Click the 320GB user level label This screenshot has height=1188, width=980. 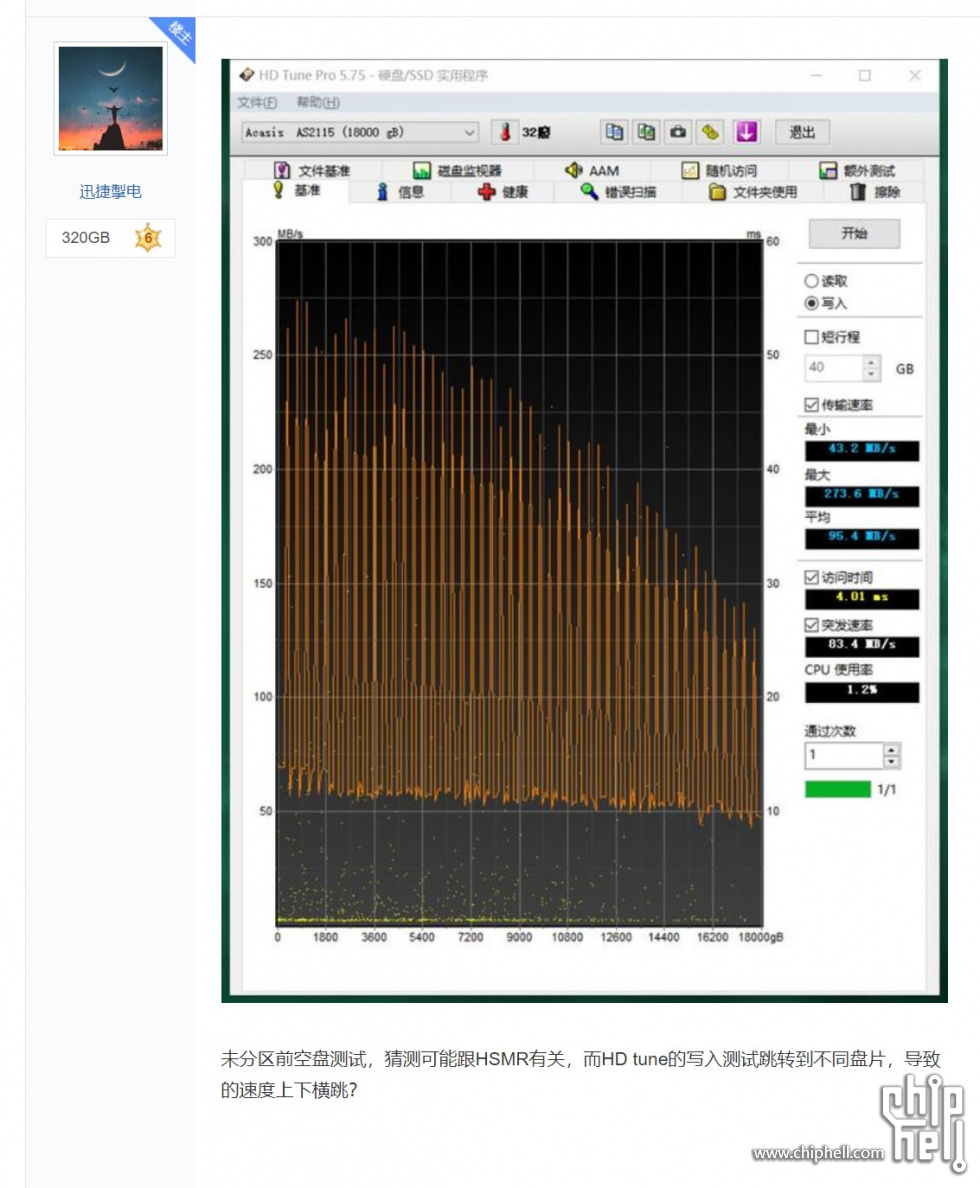[x=86, y=238]
